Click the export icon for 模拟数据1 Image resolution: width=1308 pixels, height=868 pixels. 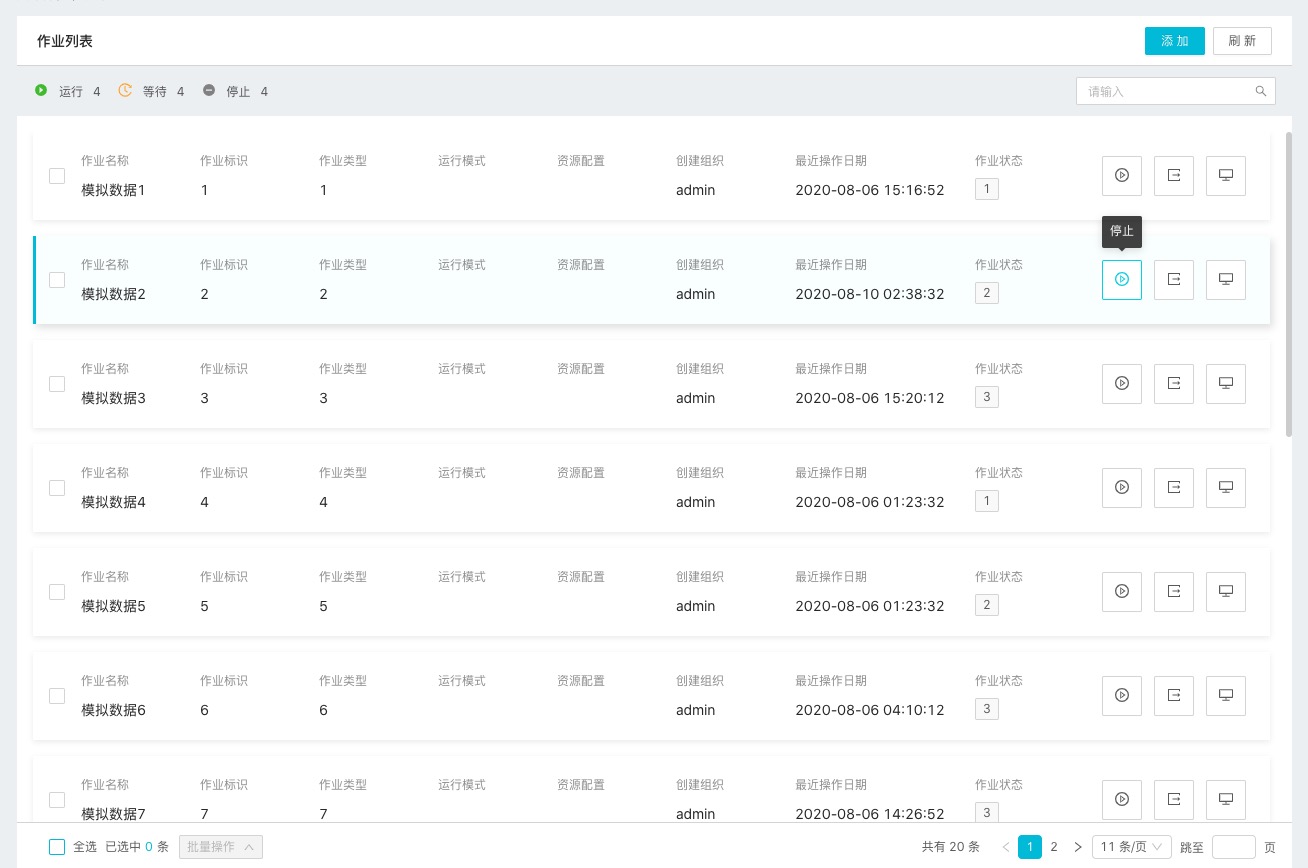click(x=1174, y=175)
